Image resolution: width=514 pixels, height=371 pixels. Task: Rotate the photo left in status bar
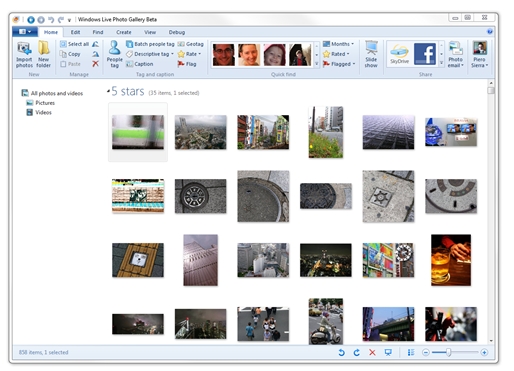click(341, 352)
